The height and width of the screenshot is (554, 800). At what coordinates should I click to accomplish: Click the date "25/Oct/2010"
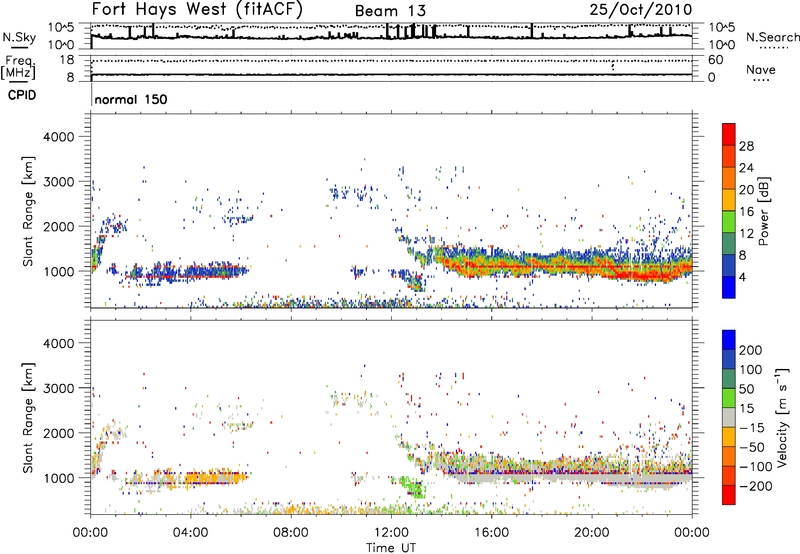click(641, 9)
